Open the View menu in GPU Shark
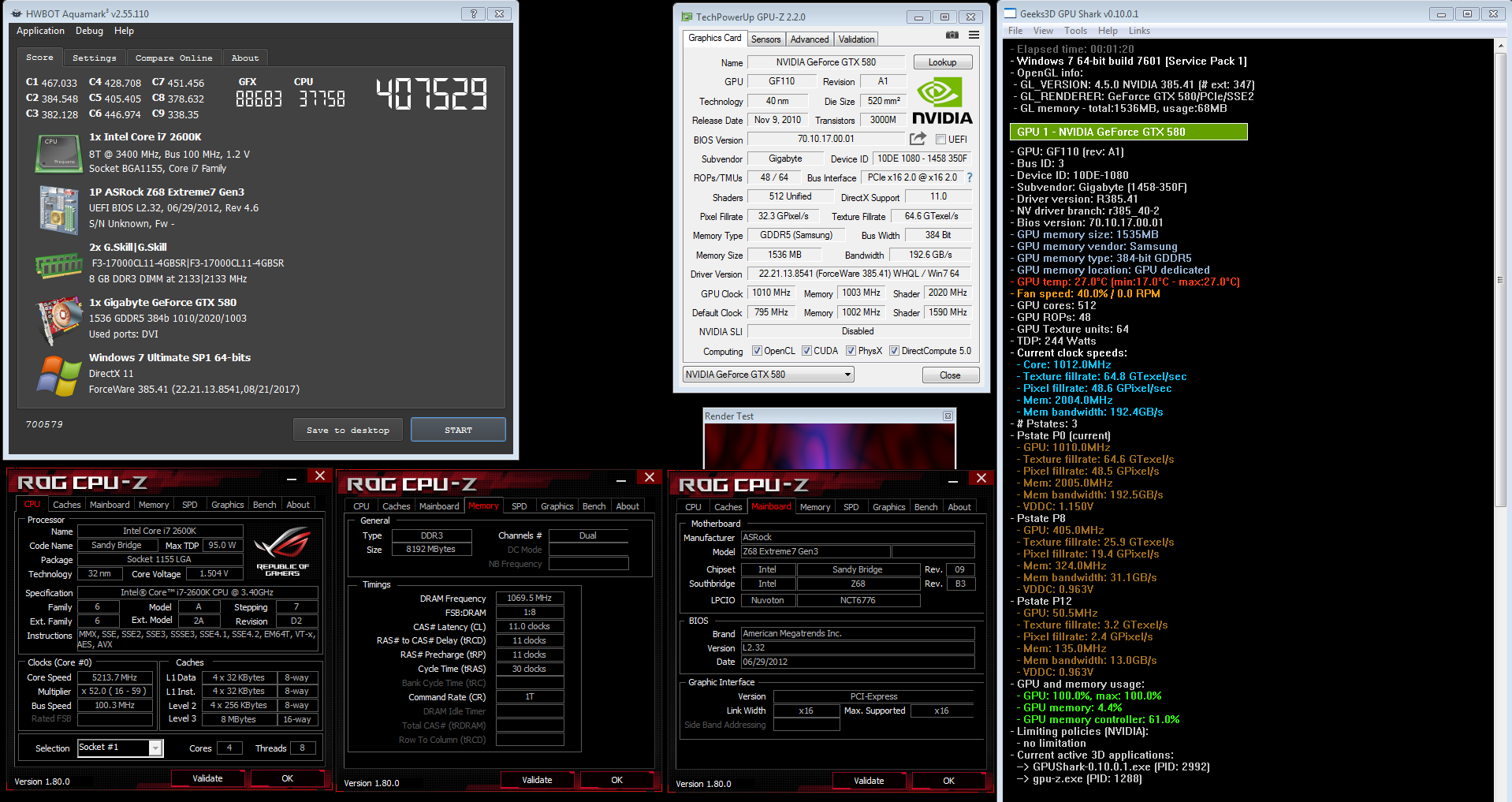 pyautogui.click(x=1043, y=31)
